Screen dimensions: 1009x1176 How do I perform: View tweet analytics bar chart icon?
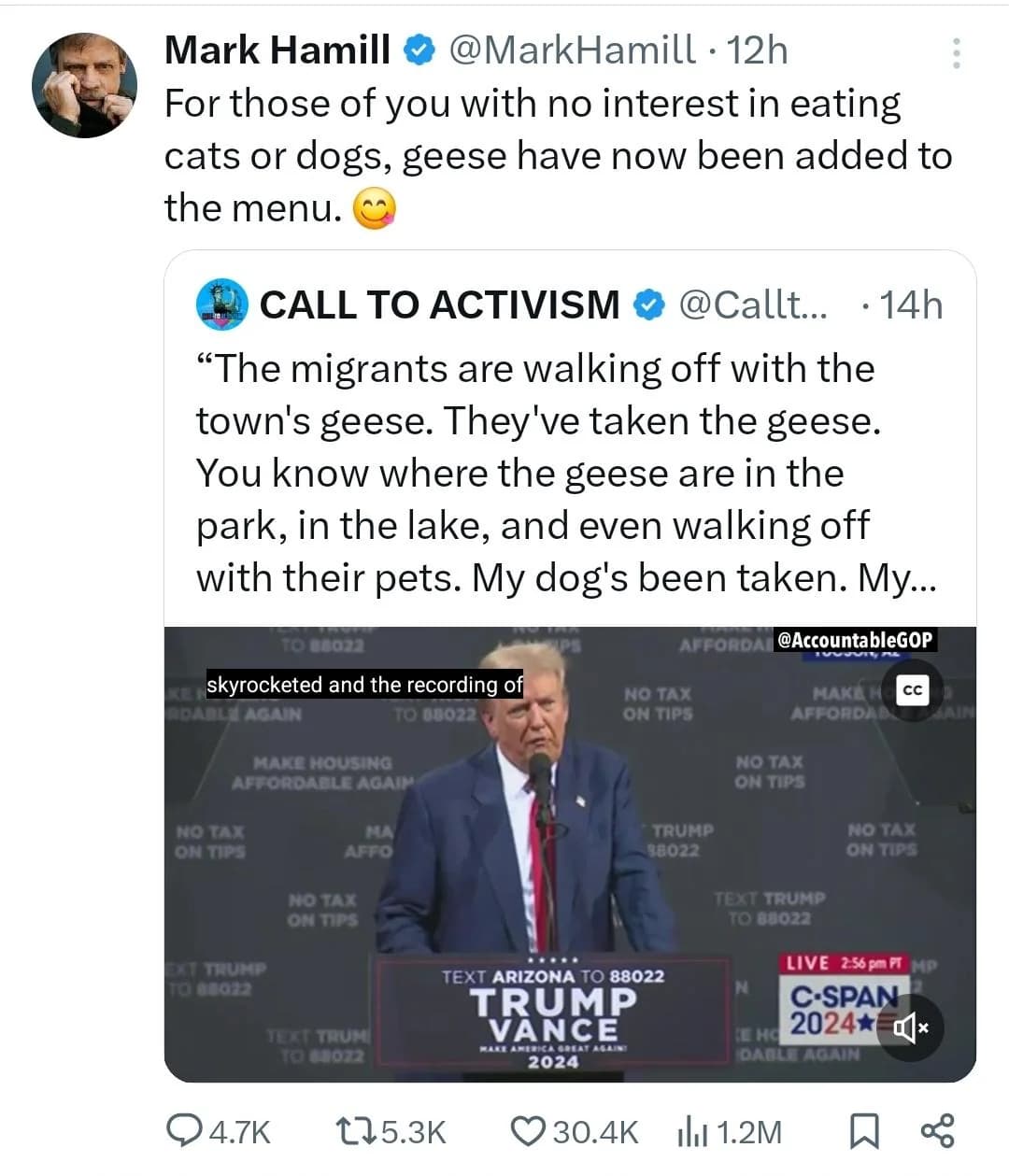pyautogui.click(x=689, y=1132)
